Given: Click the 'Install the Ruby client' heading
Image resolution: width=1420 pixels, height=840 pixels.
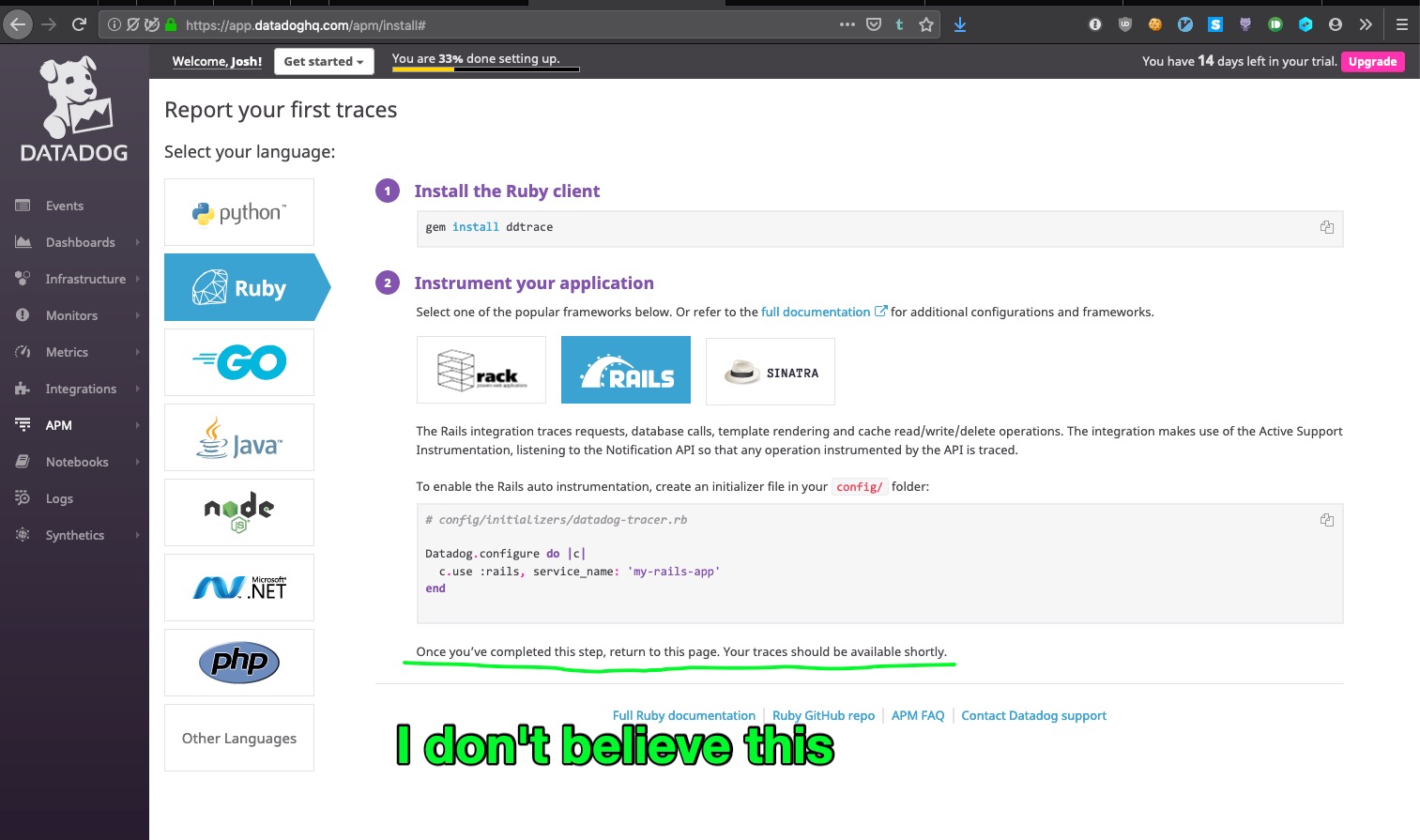Looking at the screenshot, I should [x=507, y=191].
